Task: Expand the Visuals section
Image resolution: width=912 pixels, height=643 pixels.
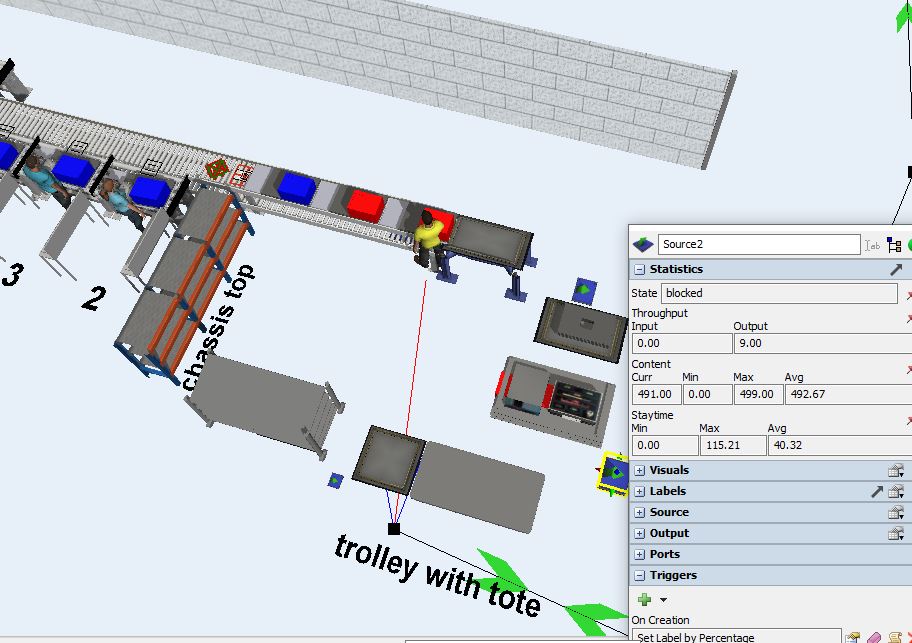Action: [639, 470]
